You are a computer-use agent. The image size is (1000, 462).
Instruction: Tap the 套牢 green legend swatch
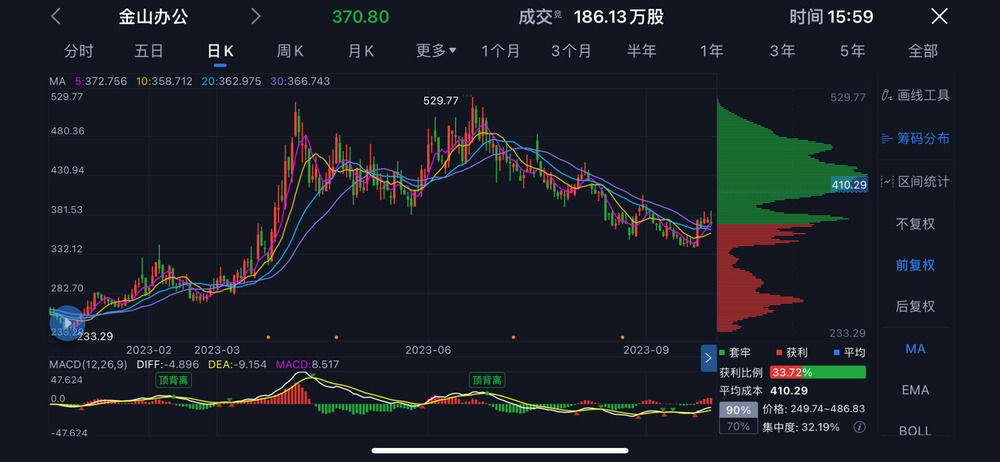[x=723, y=353]
